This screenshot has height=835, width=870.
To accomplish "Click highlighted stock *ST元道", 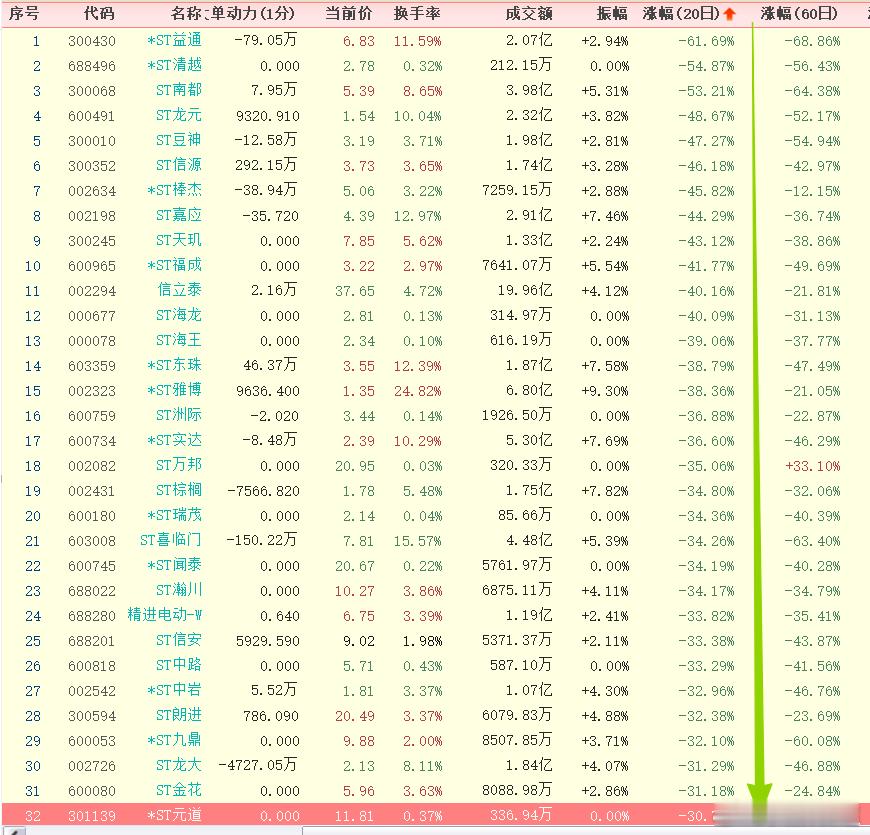I will click(x=175, y=815).
